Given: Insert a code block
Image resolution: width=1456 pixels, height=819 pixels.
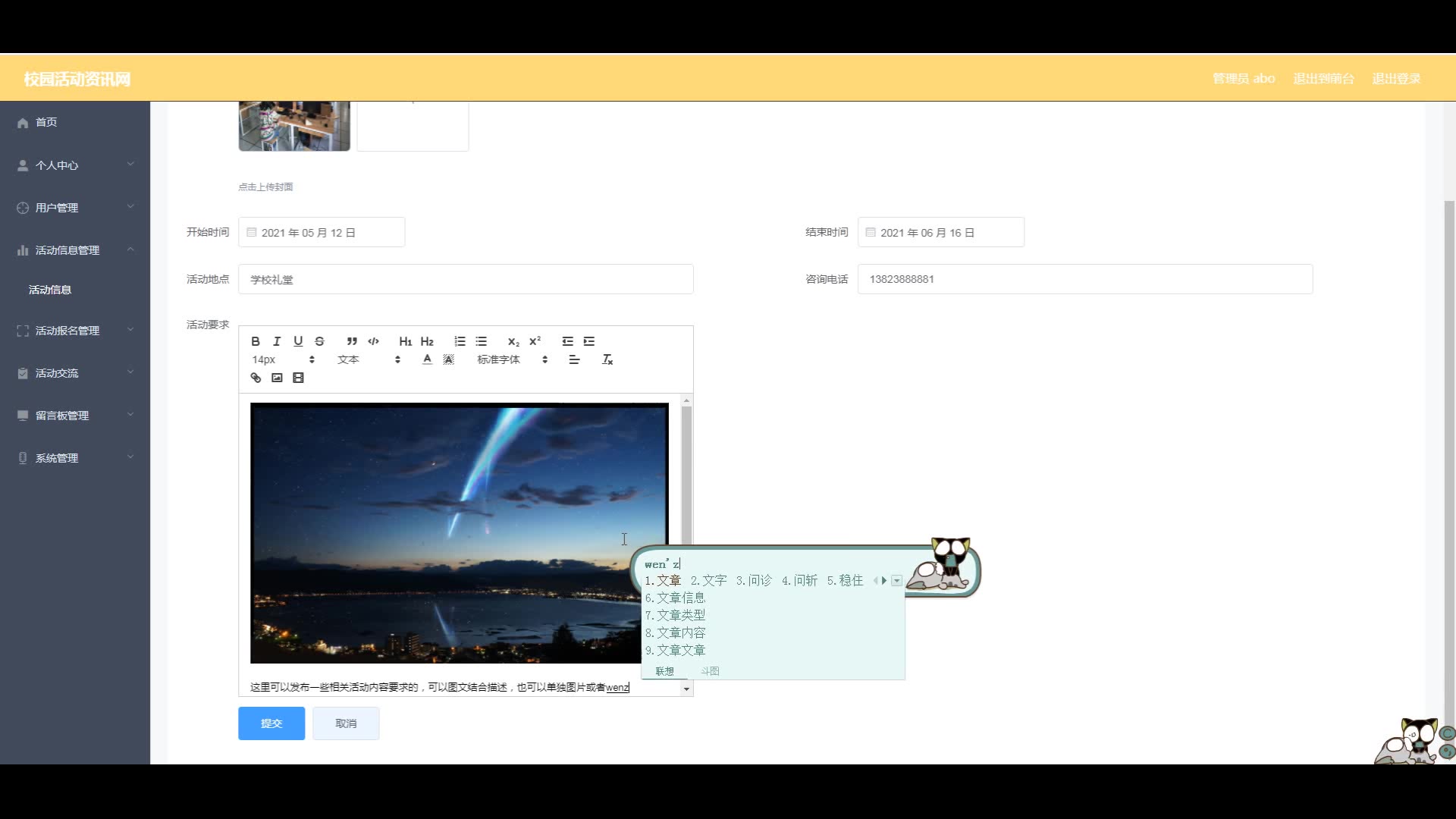Looking at the screenshot, I should (373, 341).
